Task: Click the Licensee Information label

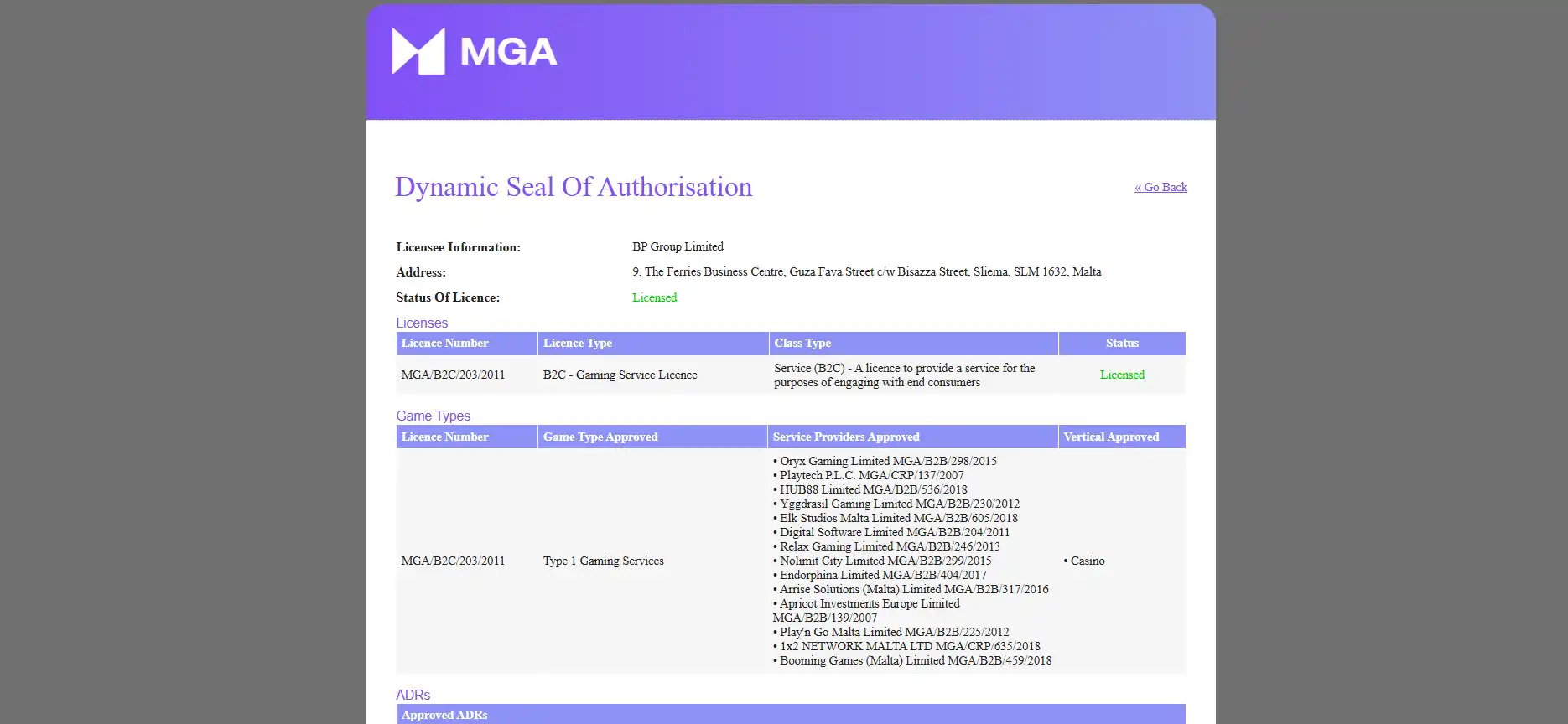Action: pos(458,247)
